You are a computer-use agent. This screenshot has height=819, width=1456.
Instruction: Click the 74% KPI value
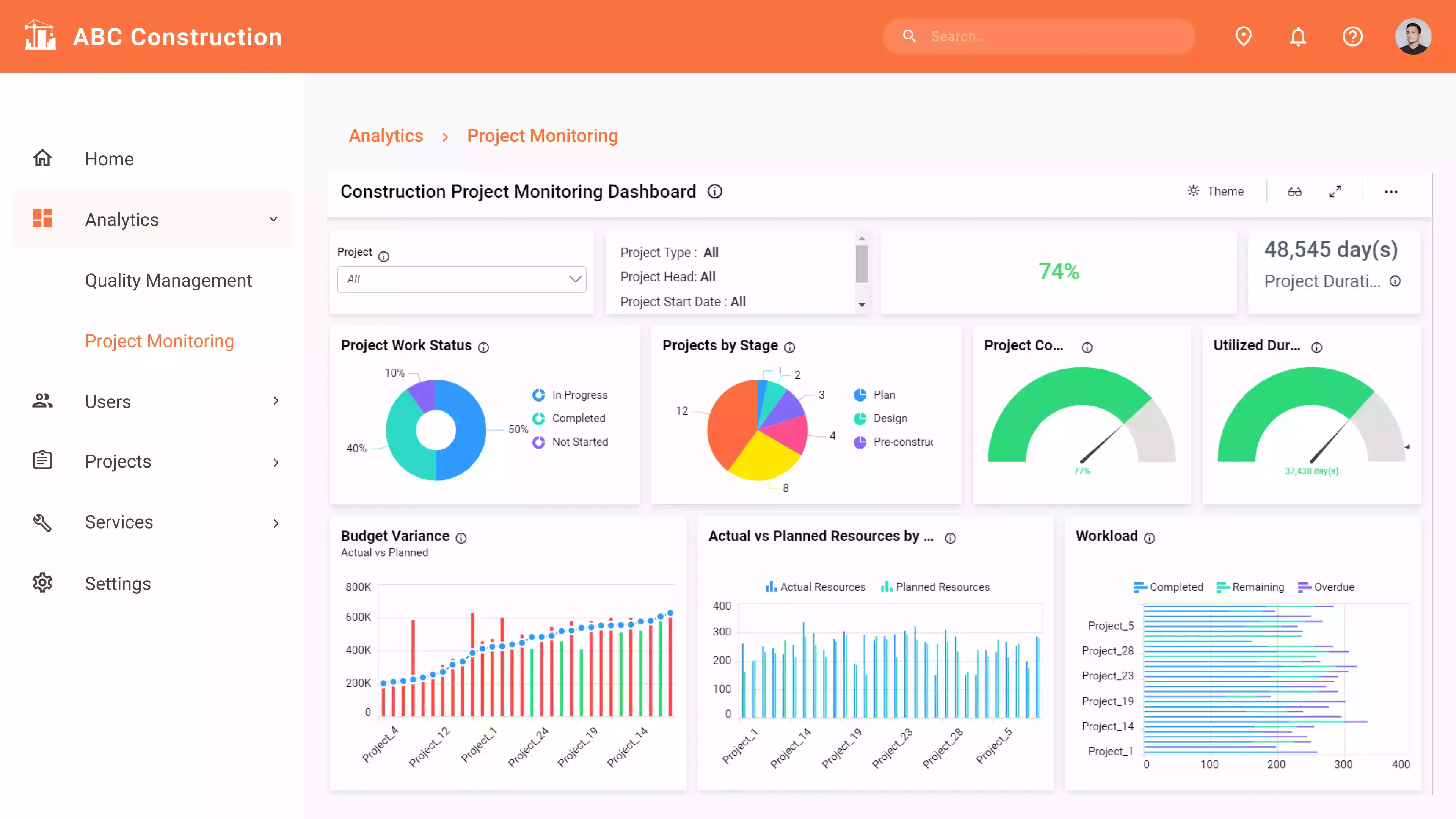point(1059,271)
